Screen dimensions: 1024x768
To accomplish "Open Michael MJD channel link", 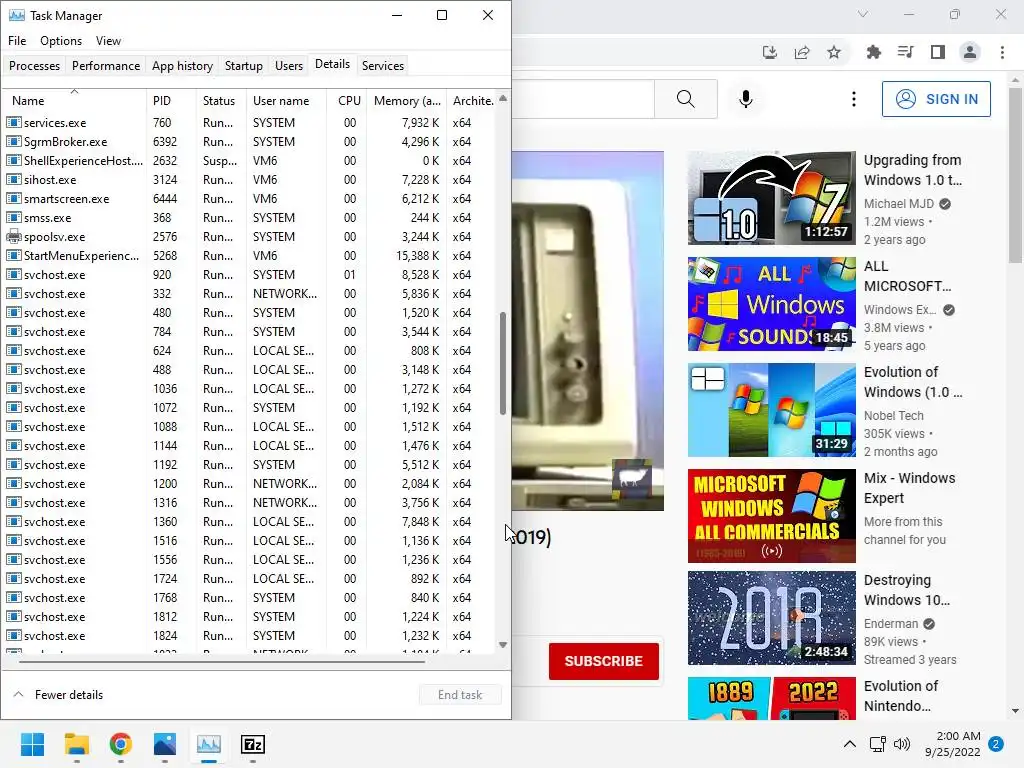I will (x=899, y=204).
